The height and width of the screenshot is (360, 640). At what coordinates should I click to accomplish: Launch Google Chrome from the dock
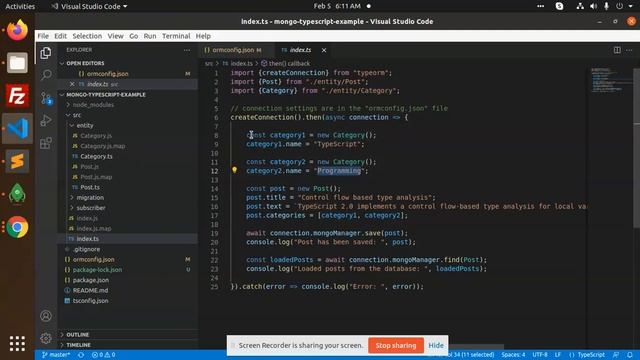(17, 227)
